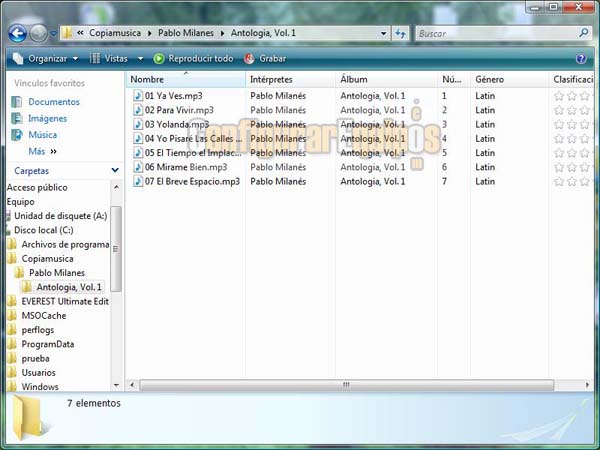Select Pablo Milanes folder in tree
Viewport: 600px width, 450px height.
[x=57, y=273]
